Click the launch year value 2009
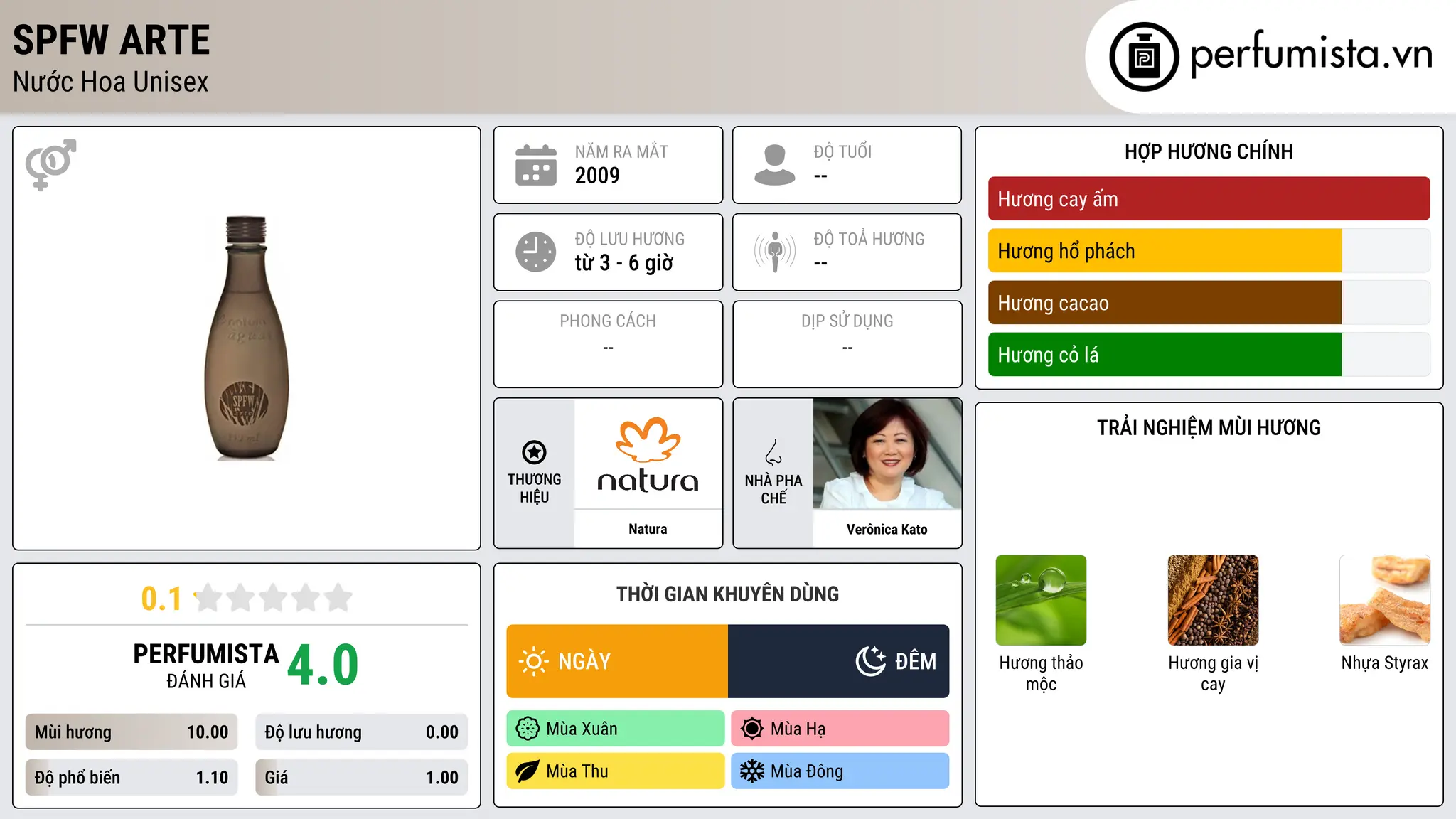 pyautogui.click(x=597, y=176)
